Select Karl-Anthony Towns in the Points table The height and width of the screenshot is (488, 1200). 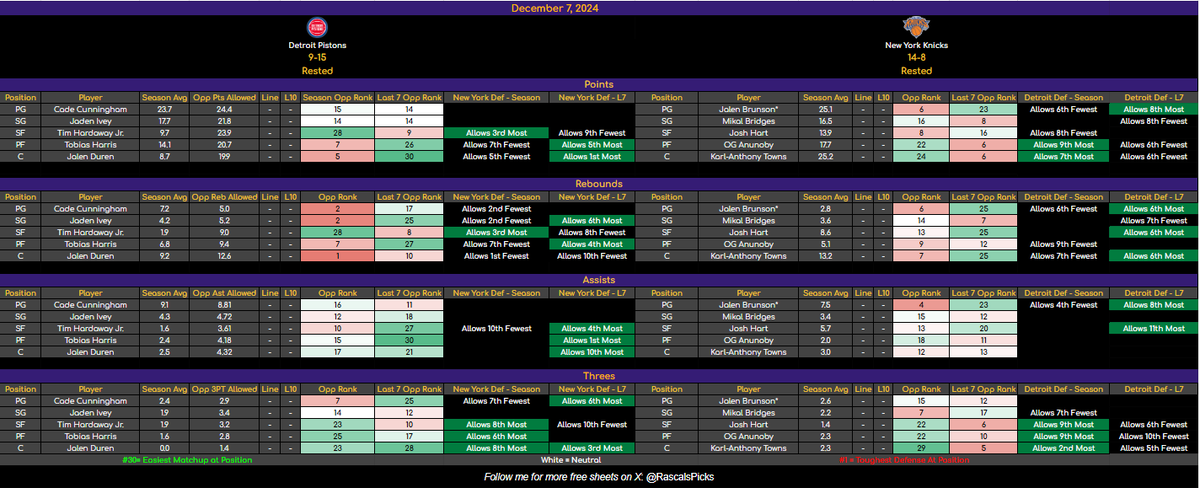click(x=748, y=156)
